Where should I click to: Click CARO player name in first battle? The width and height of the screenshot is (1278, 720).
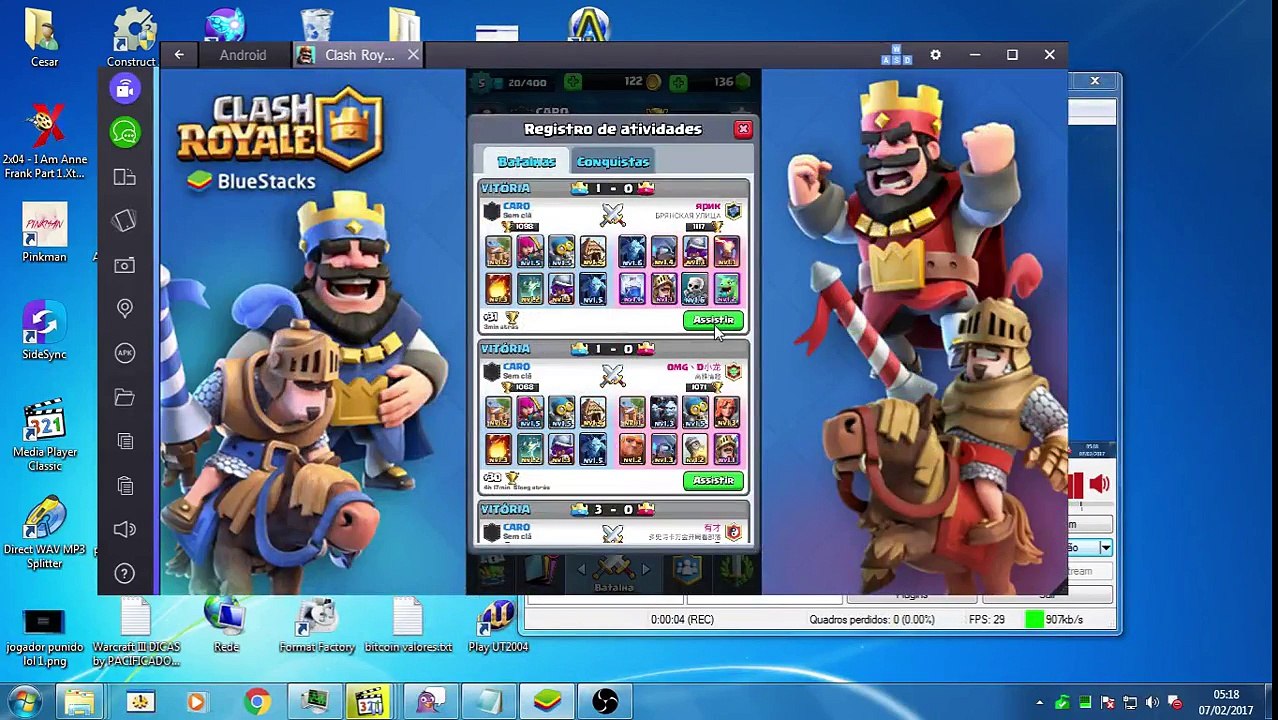tap(517, 206)
